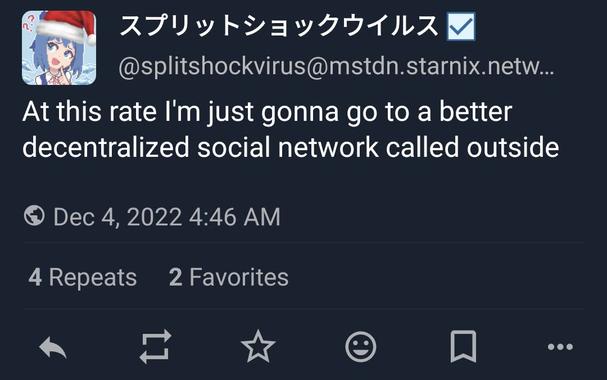This screenshot has width=607, height=380.
Task: View the list of 4 Repeats
Action: pos(82,277)
